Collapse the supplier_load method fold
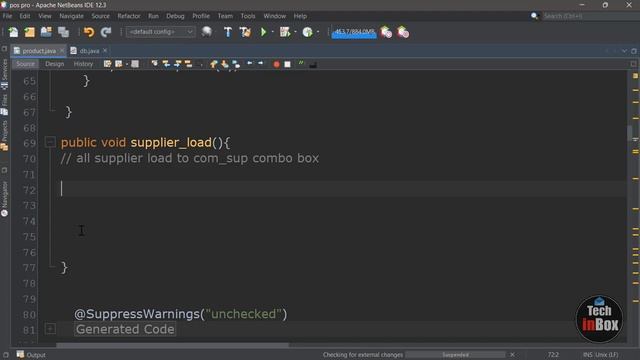Viewport: 640px width, 360px height. (x=50, y=142)
